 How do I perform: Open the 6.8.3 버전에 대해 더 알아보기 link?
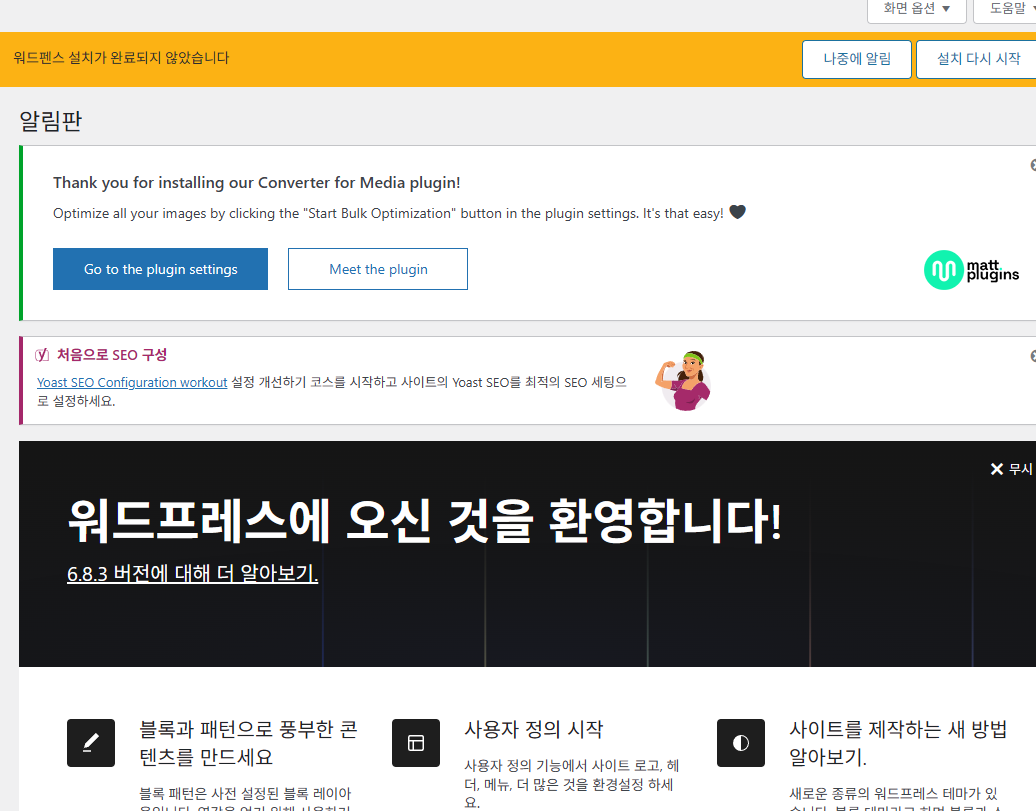point(193,573)
